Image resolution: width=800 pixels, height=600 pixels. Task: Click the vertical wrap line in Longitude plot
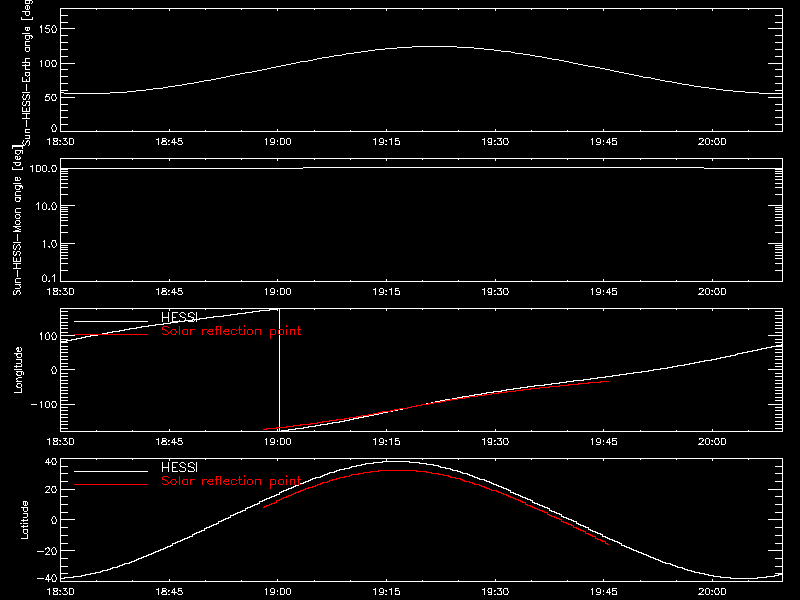coord(280,370)
